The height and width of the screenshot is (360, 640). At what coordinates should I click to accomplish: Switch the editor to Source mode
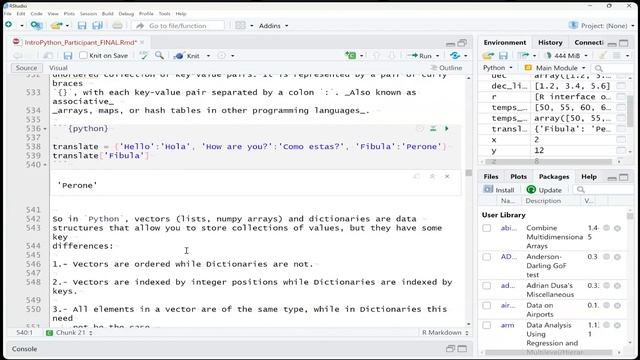click(x=27, y=68)
